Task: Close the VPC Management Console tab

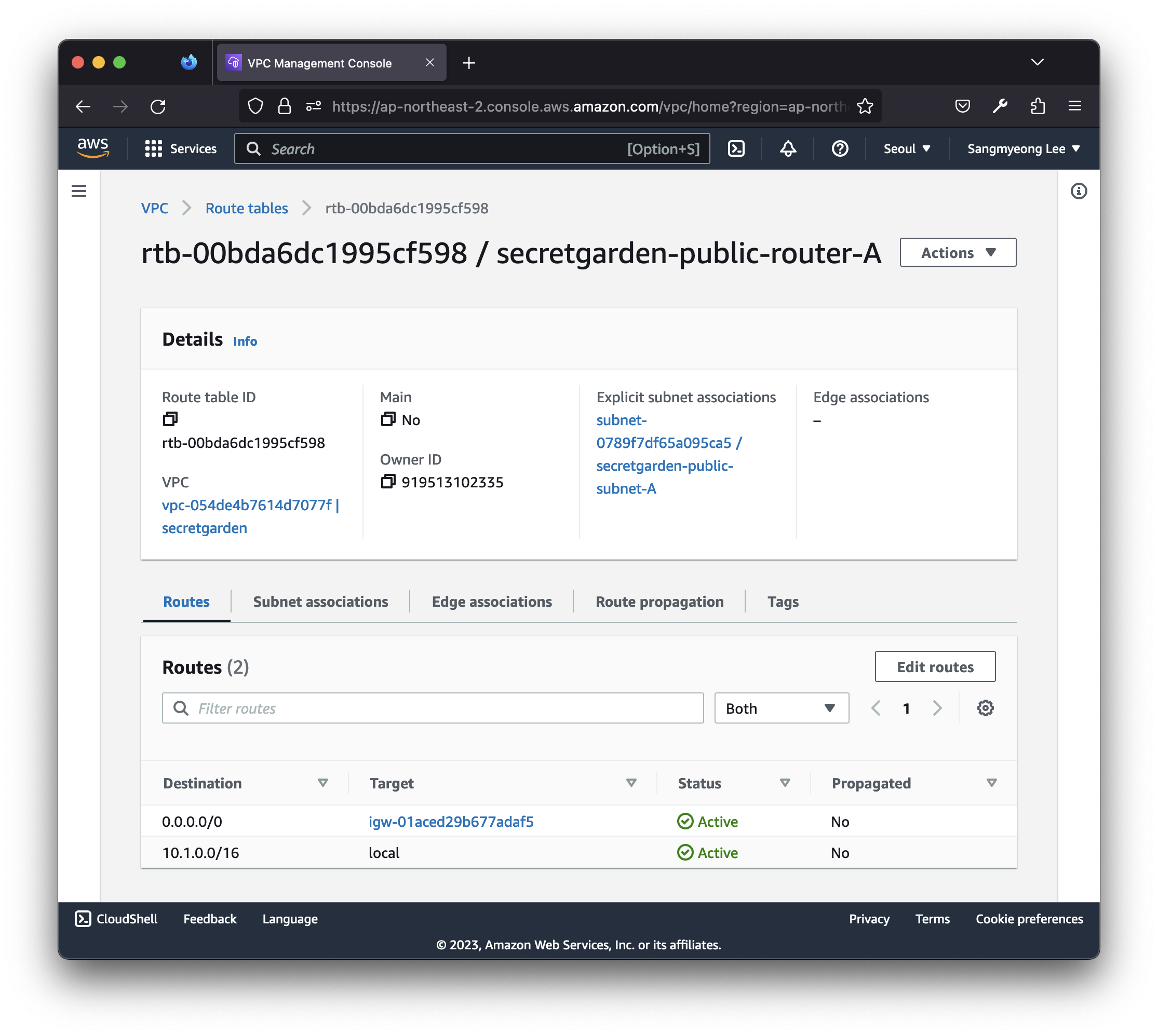Action: pyautogui.click(x=430, y=63)
